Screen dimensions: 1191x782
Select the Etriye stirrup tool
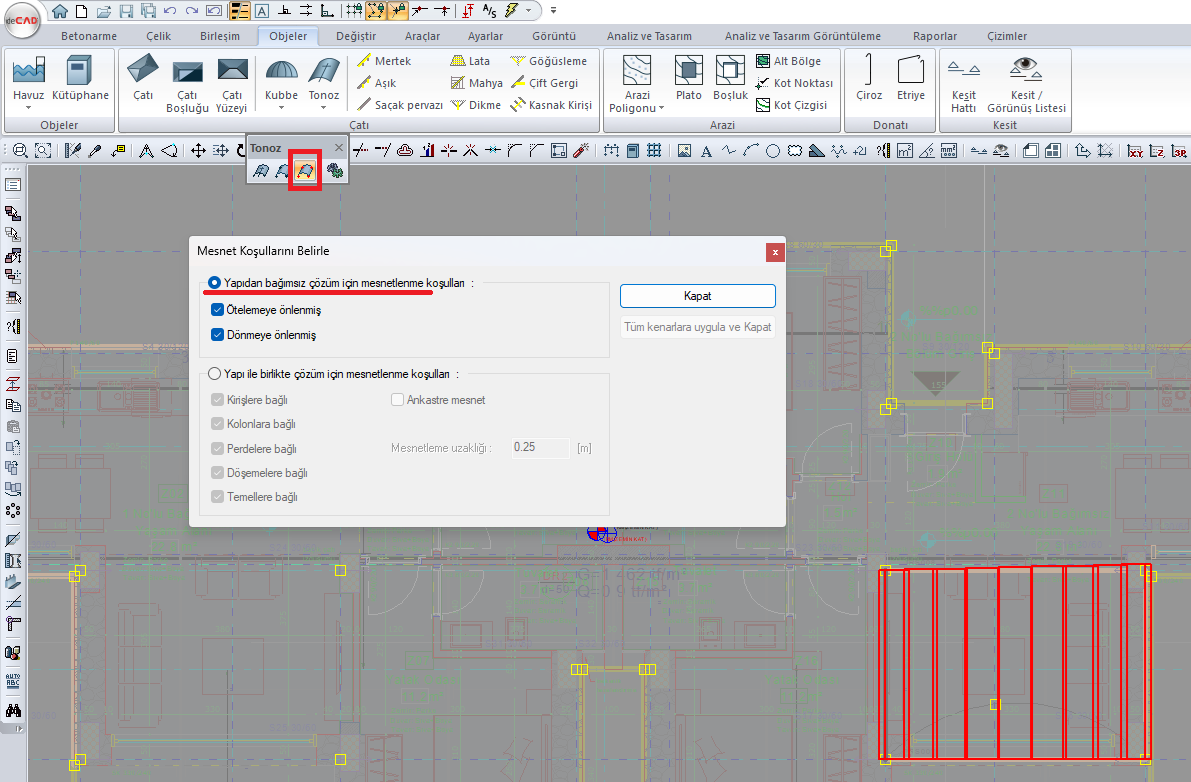[911, 78]
